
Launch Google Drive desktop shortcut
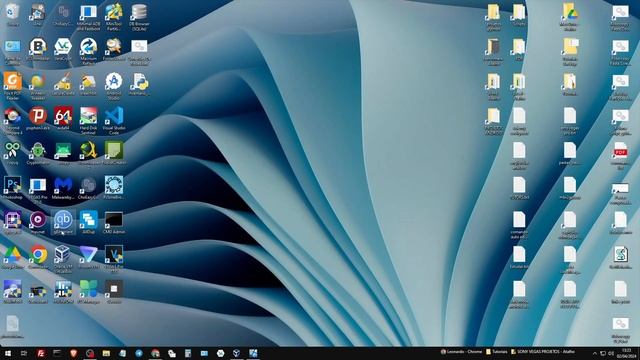point(12,258)
